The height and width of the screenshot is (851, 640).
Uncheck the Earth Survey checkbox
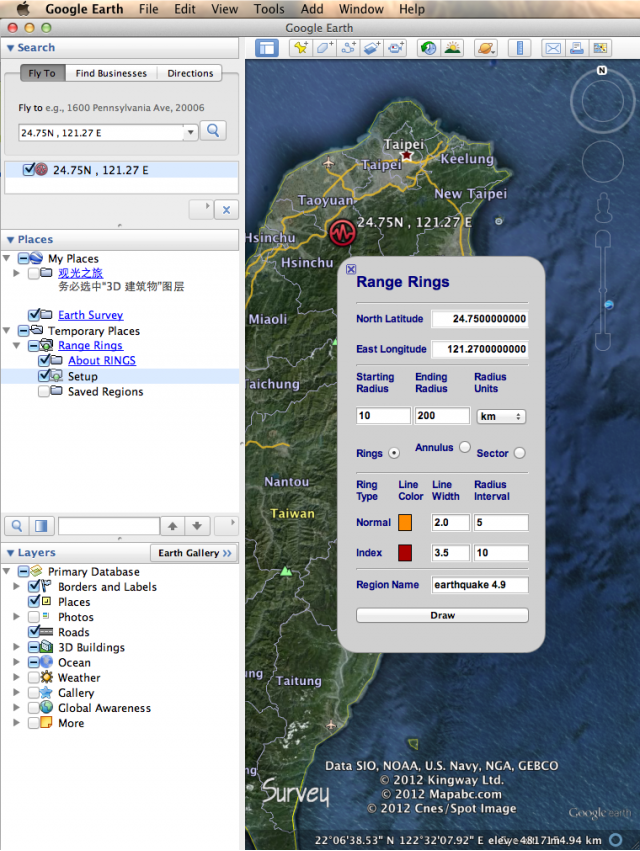click(x=34, y=315)
